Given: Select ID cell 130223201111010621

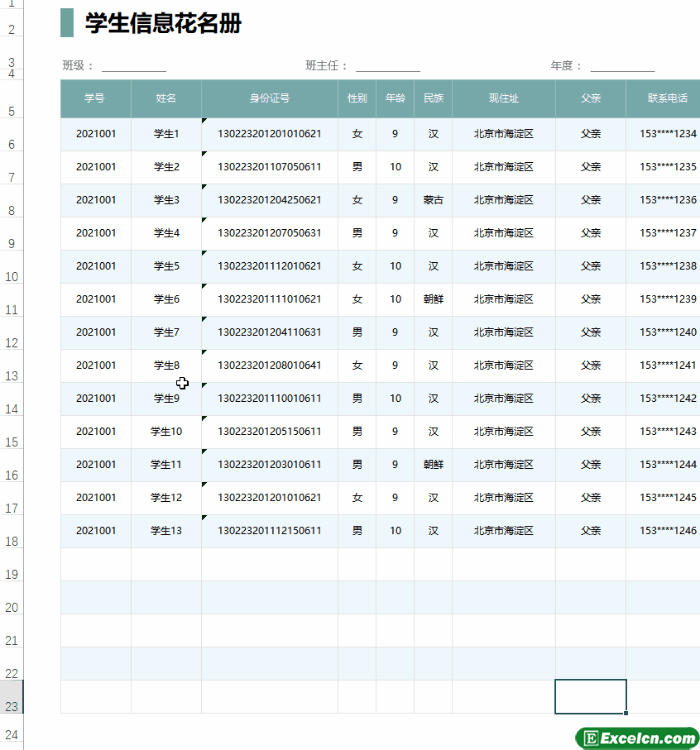Looking at the screenshot, I should (x=269, y=299).
